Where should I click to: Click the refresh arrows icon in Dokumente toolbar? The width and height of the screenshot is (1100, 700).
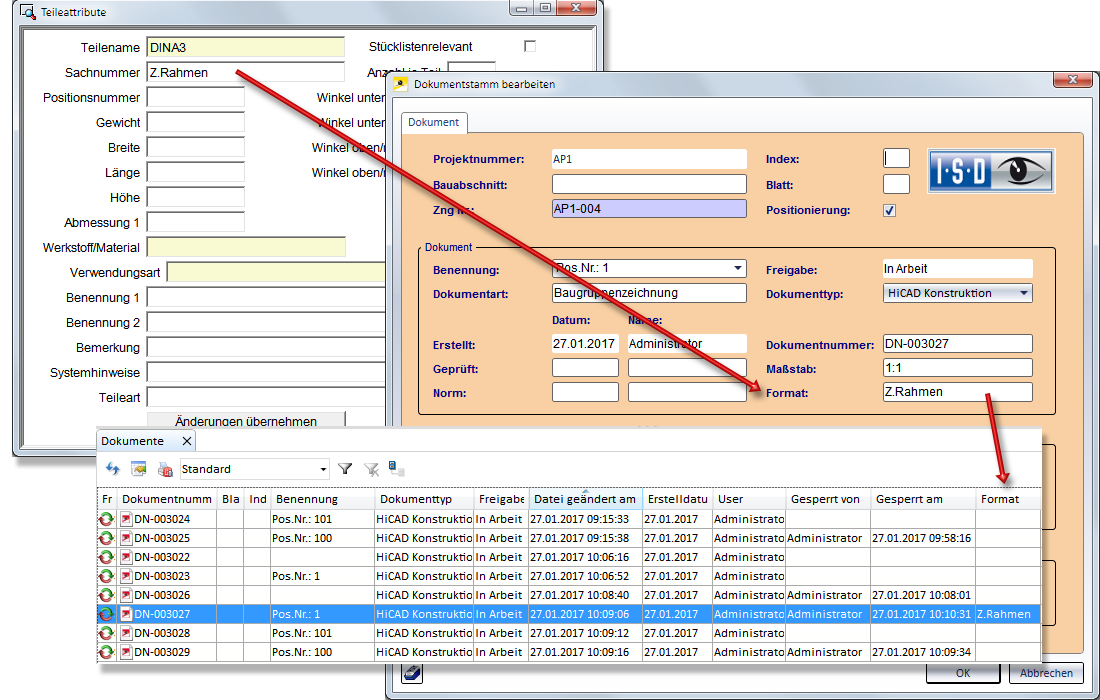coord(113,468)
